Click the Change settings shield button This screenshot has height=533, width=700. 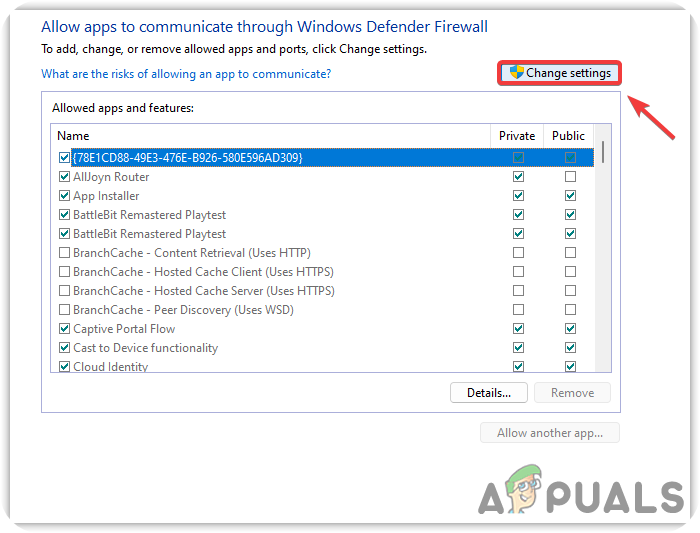[559, 73]
